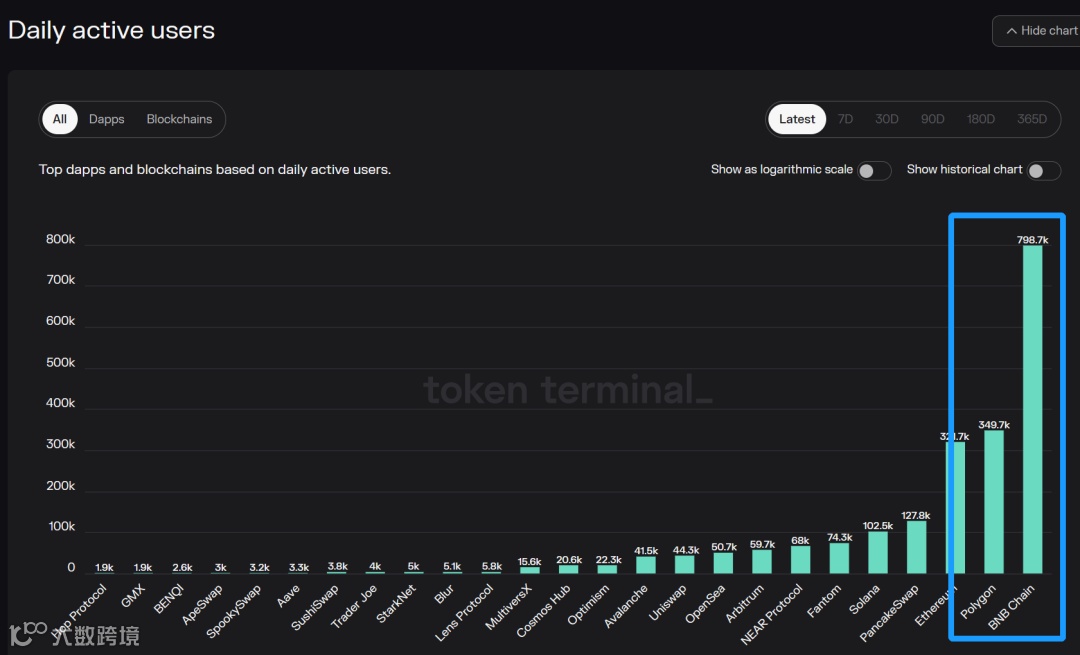This screenshot has width=1080, height=655.
Task: Turn on Show historical chart toggle
Action: [x=1043, y=171]
